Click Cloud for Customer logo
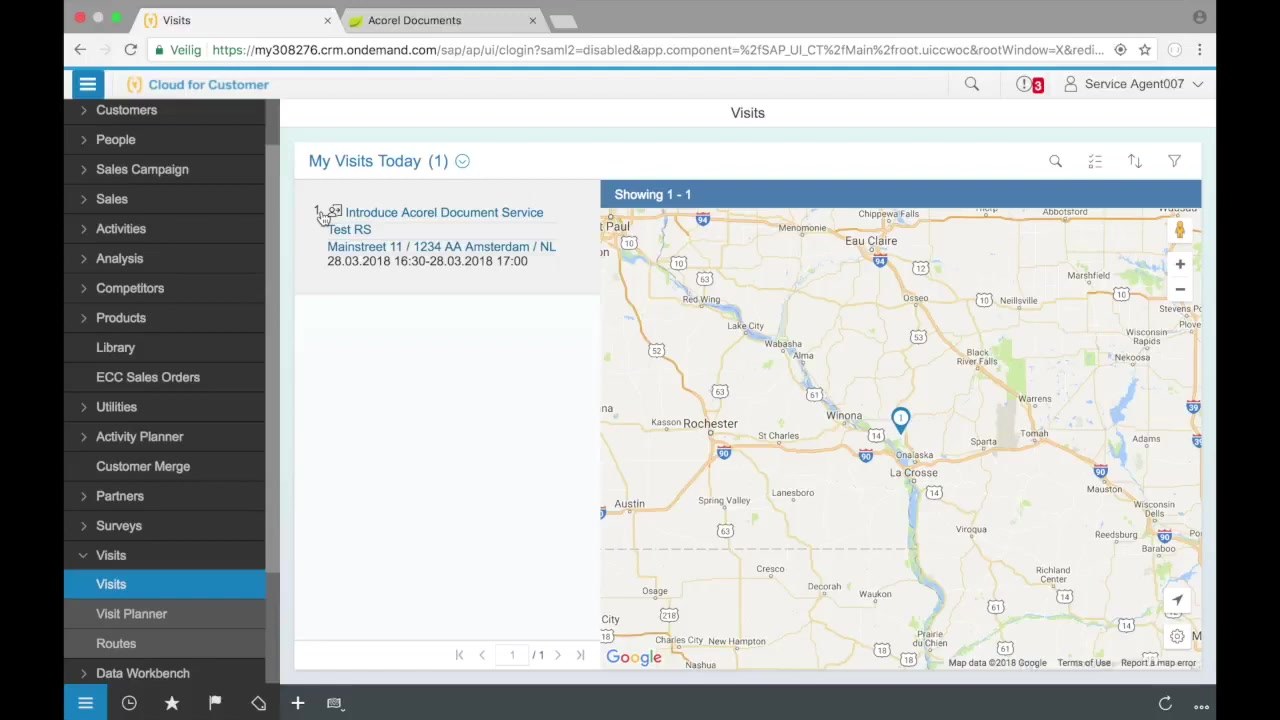 pyautogui.click(x=198, y=85)
